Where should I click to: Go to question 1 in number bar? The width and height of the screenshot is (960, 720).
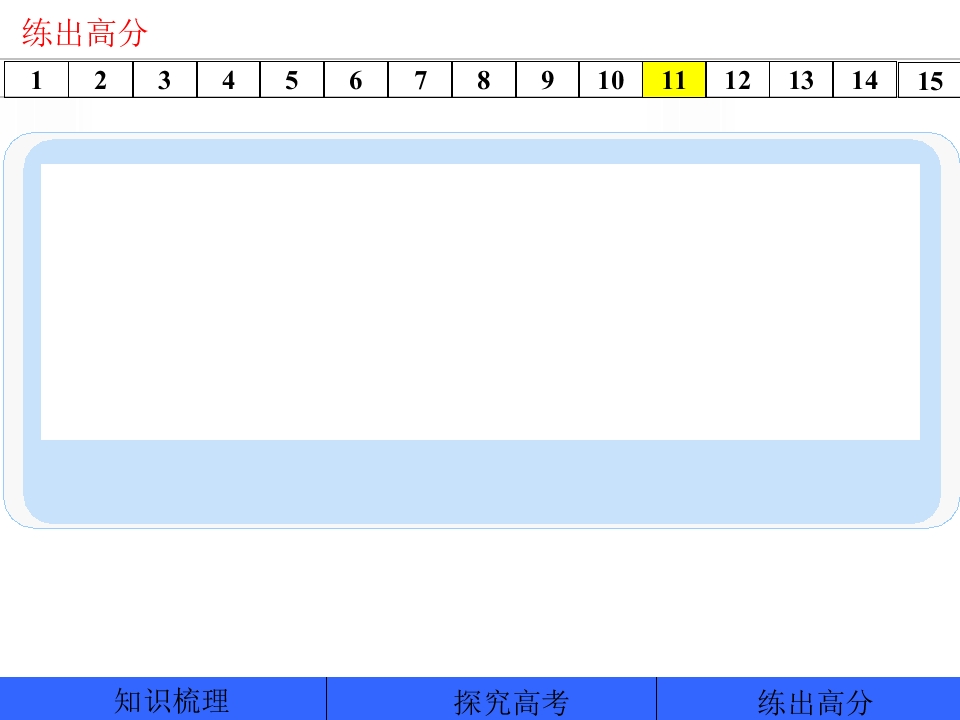[x=36, y=80]
